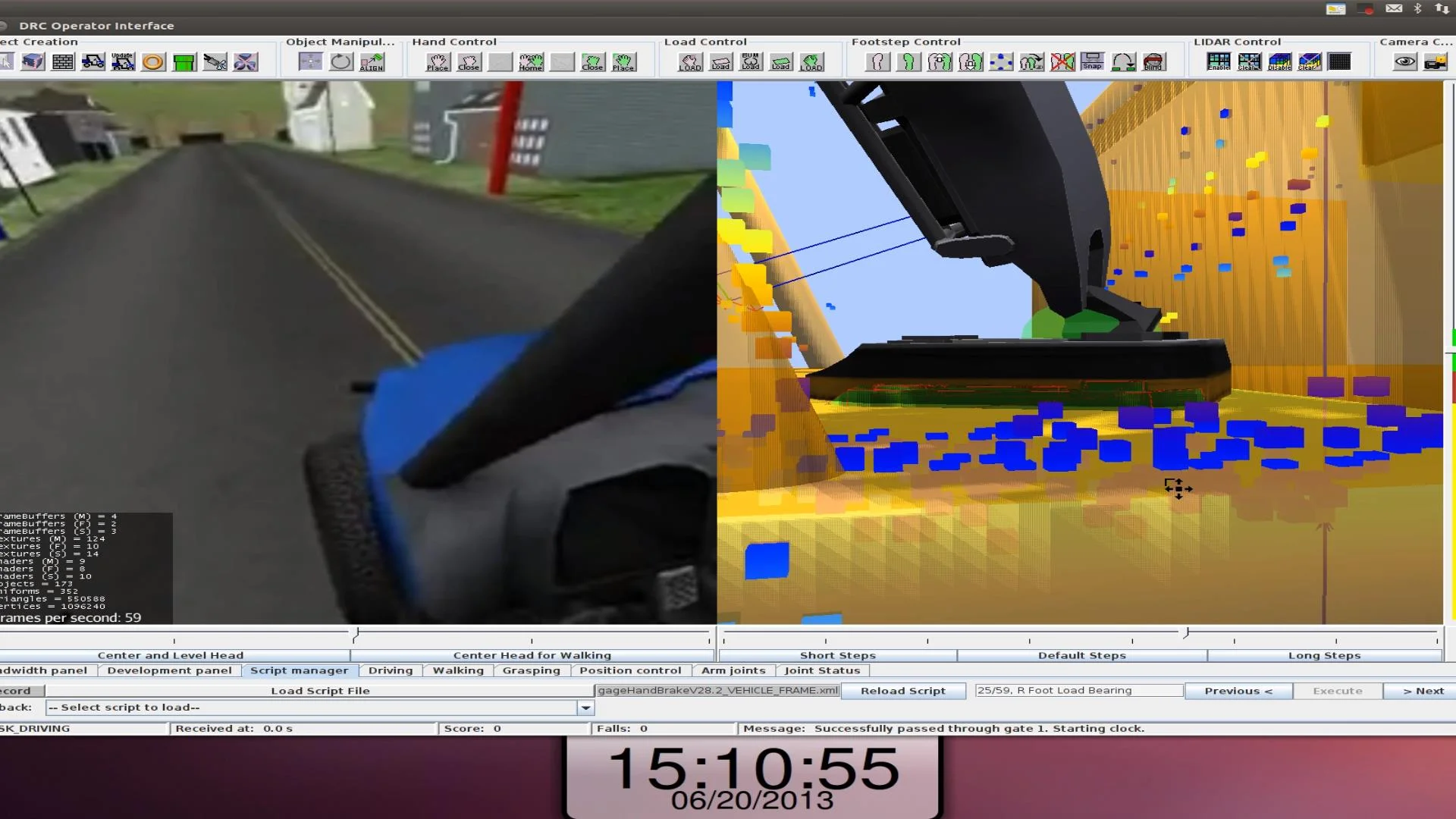Click the Bluetooth indicator in top bar
The width and height of the screenshot is (1456, 819).
[1417, 8]
